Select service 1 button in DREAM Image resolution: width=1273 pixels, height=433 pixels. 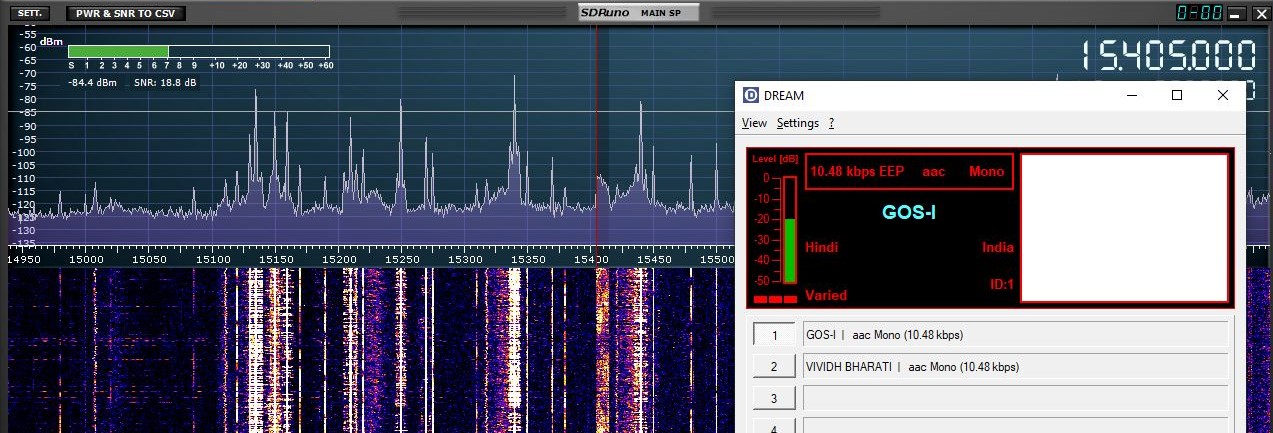tap(774, 335)
